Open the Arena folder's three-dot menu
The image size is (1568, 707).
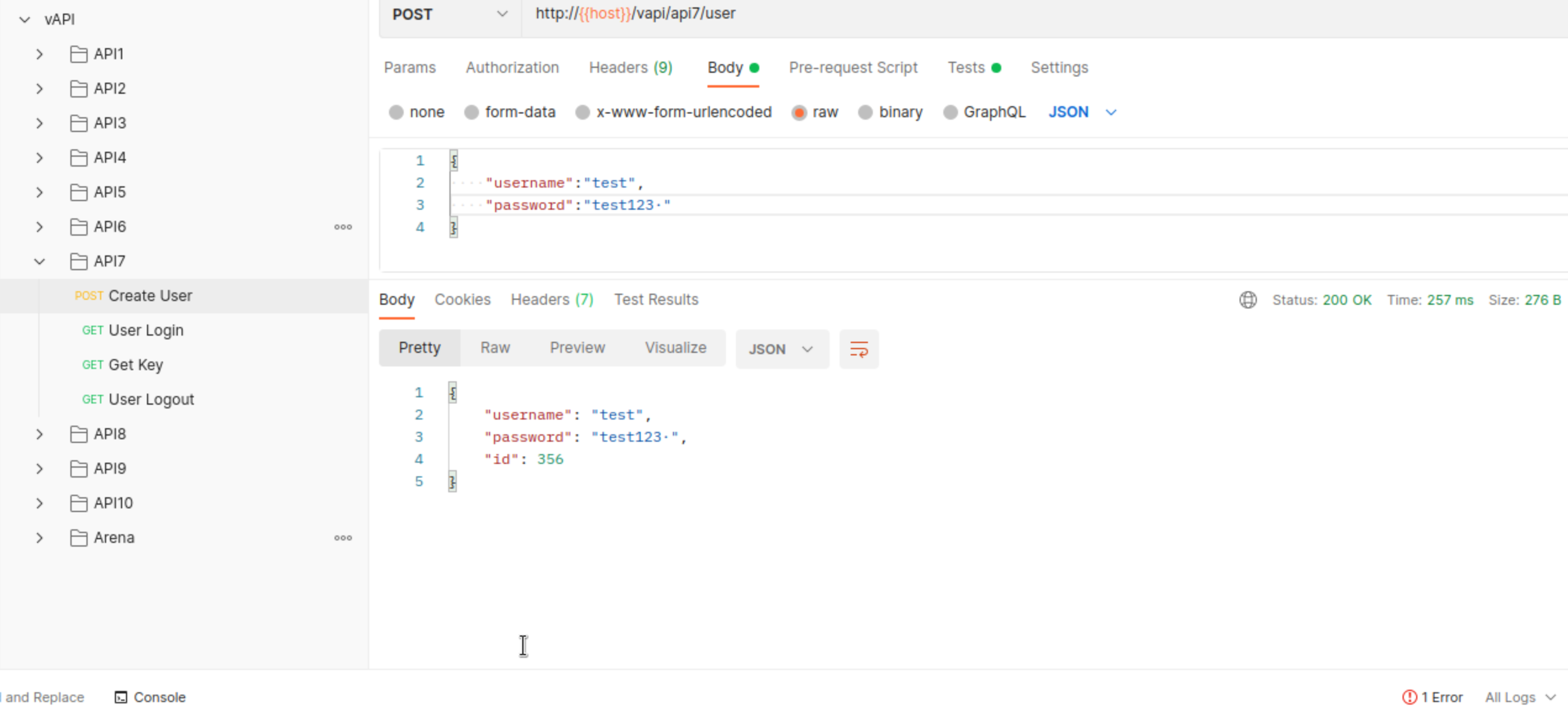pyautogui.click(x=343, y=538)
